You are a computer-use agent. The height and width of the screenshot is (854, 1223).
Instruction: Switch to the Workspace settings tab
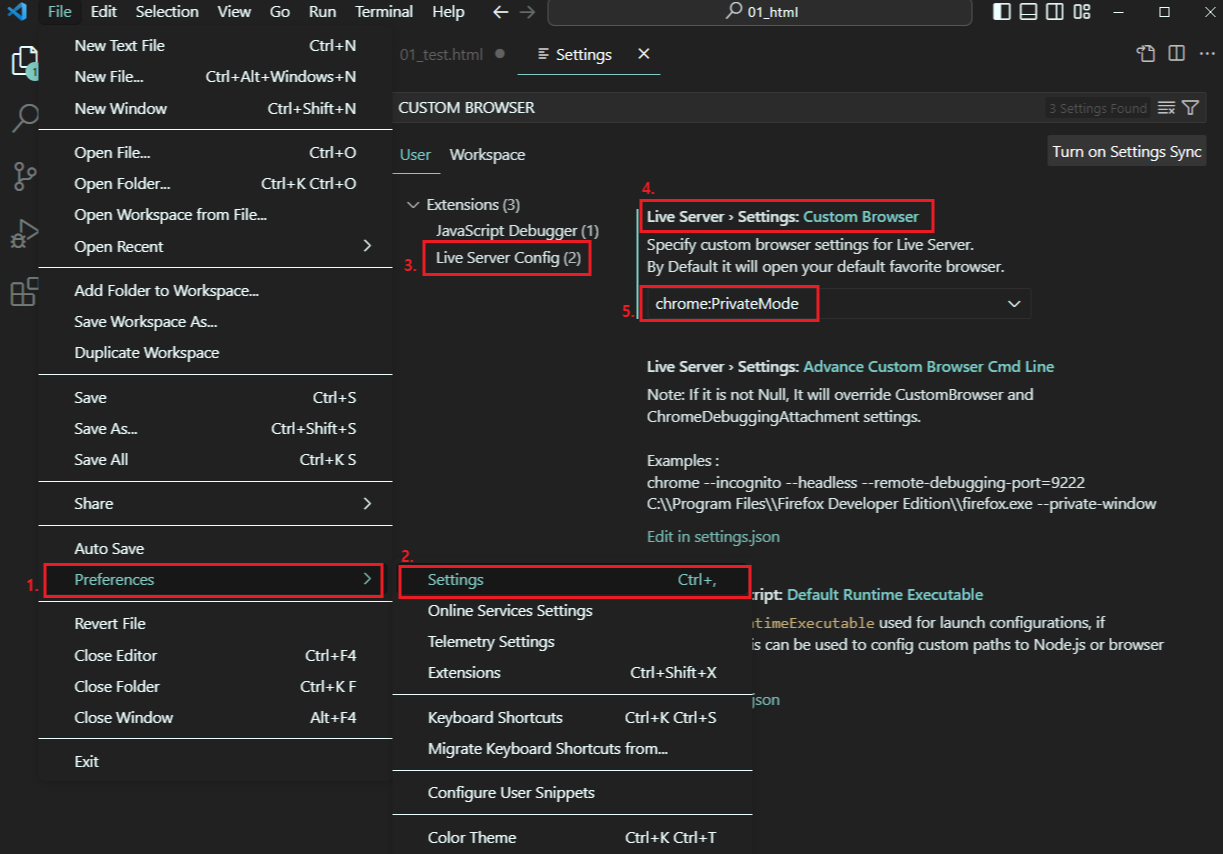[x=487, y=155]
